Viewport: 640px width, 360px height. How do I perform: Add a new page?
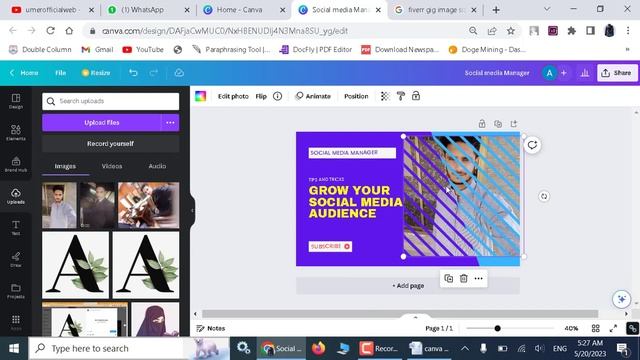pos(408,286)
